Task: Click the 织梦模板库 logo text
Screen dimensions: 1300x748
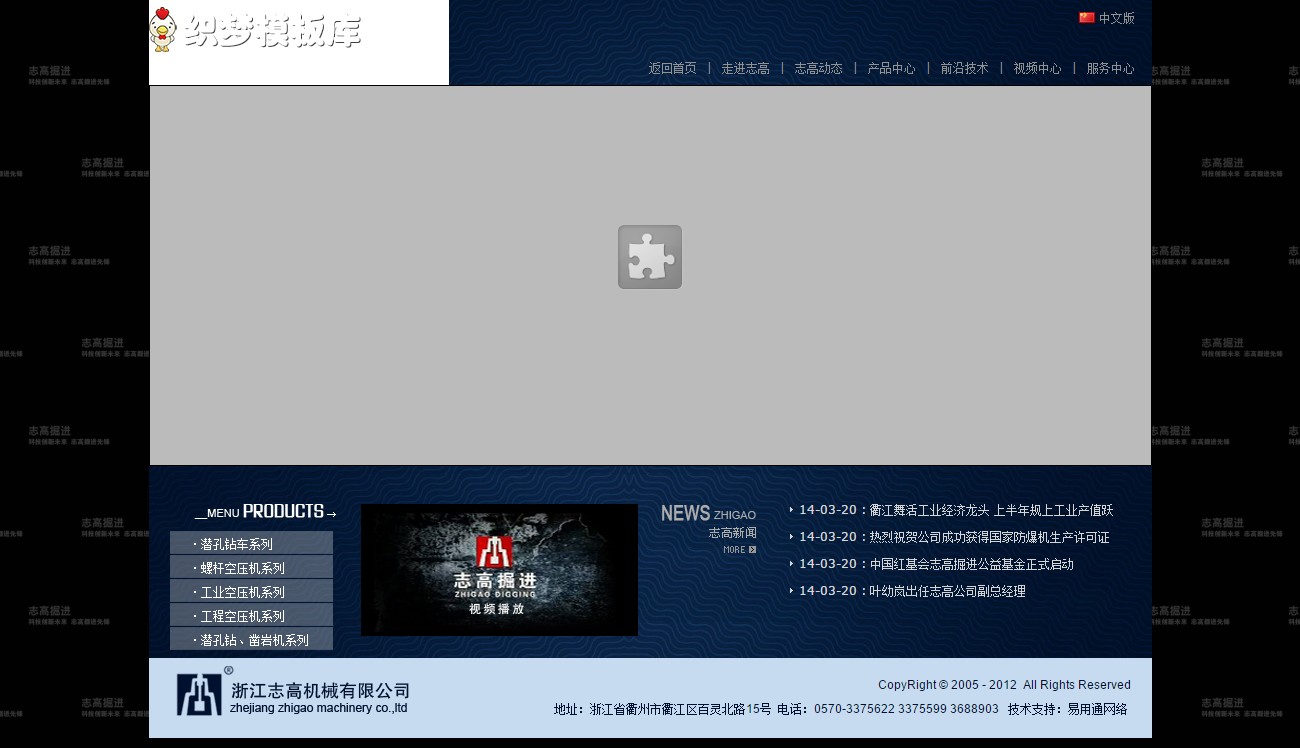Action: click(x=272, y=32)
